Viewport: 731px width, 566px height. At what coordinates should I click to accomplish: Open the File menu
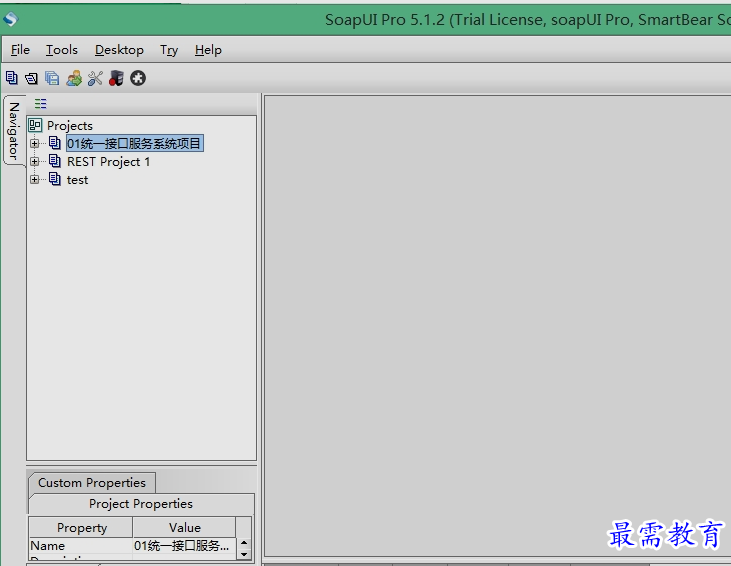[20, 50]
